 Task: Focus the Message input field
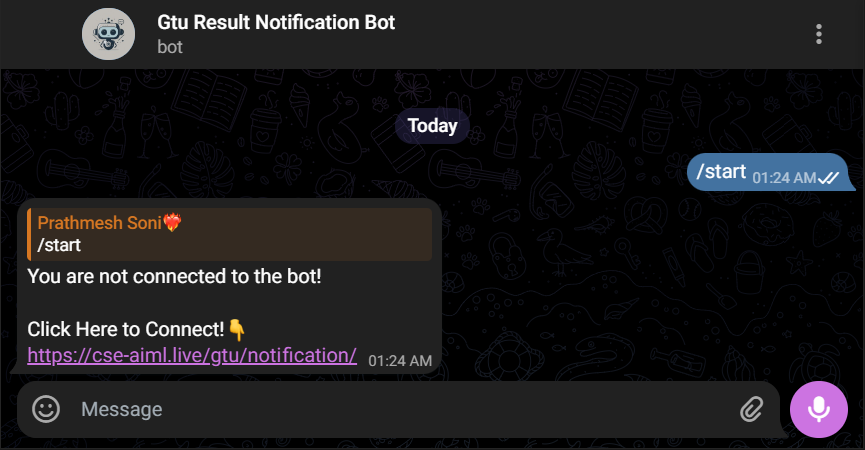coord(400,409)
